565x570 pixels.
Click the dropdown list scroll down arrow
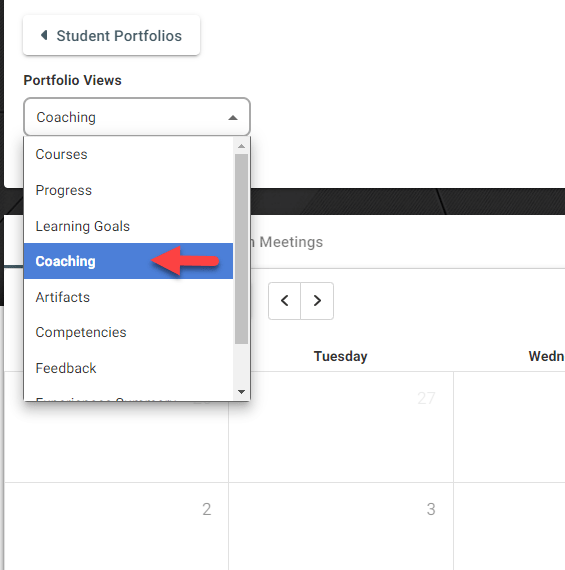(241, 392)
